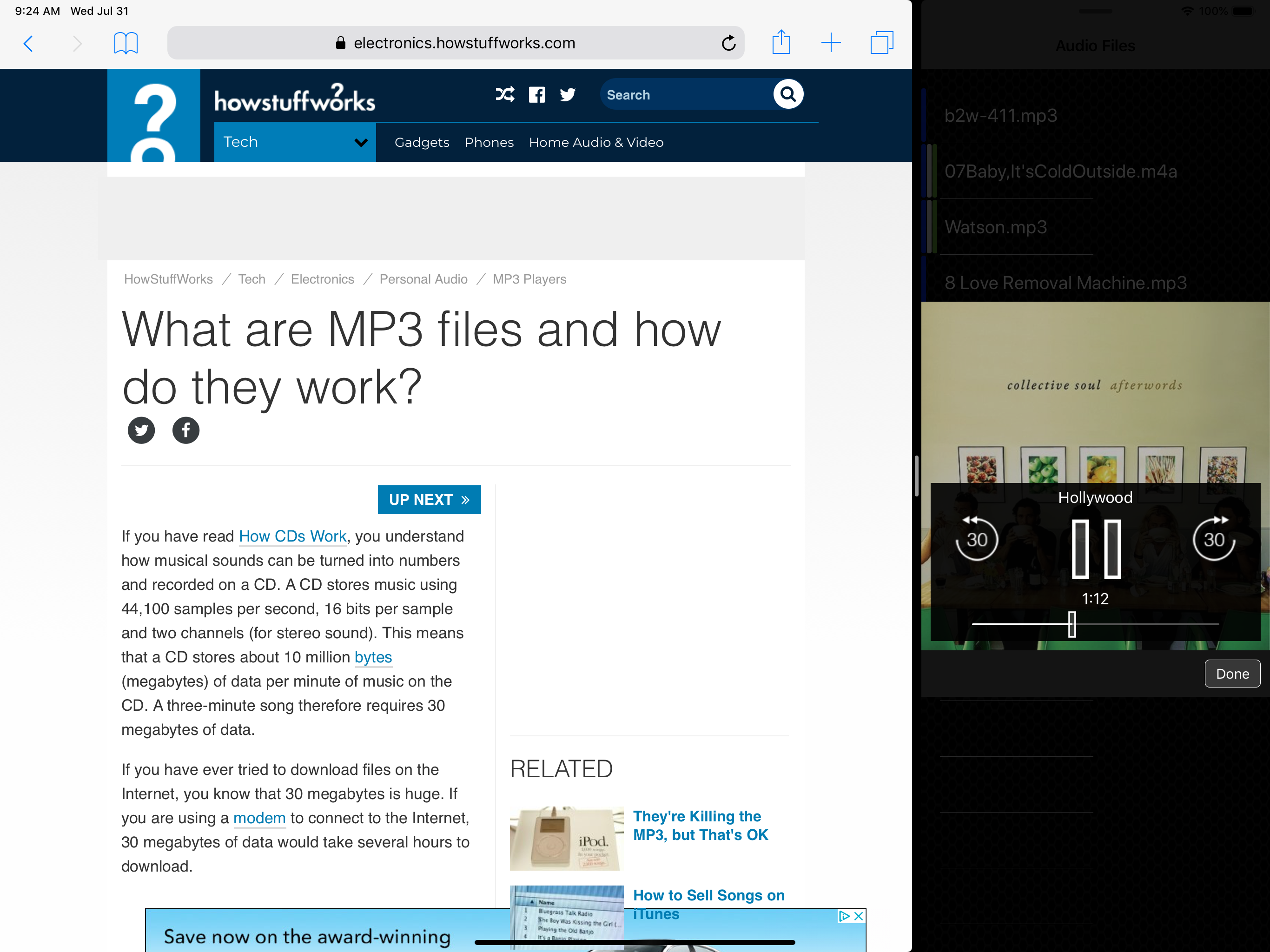Open the How CDs Work link

(x=293, y=536)
